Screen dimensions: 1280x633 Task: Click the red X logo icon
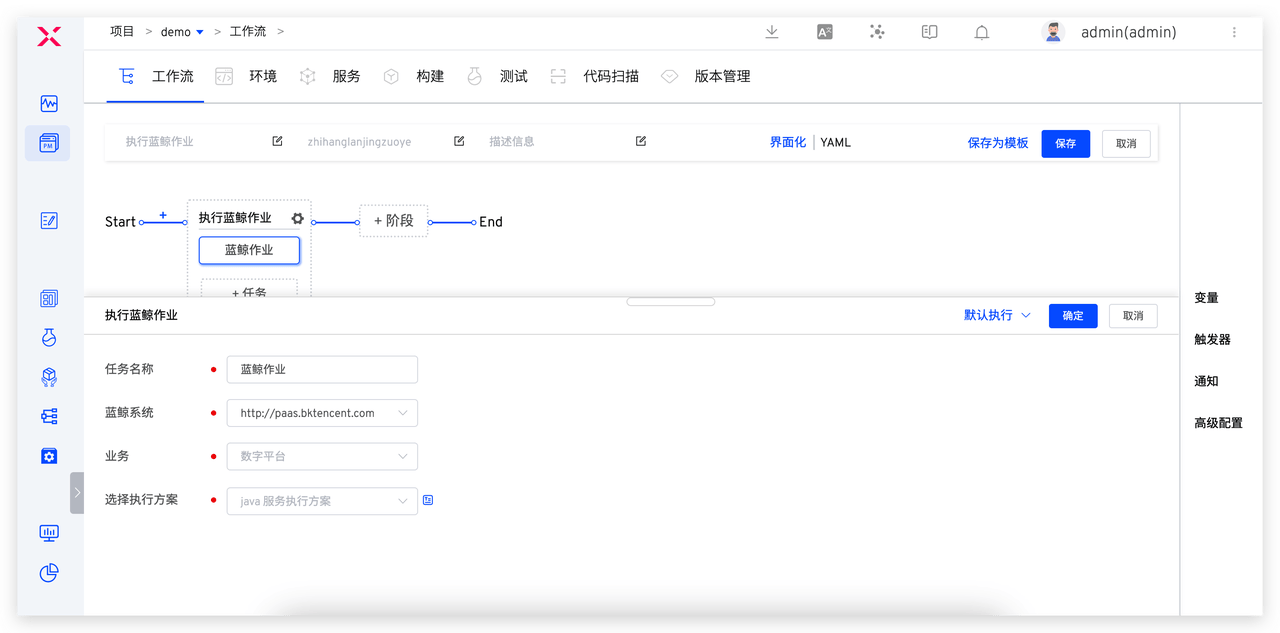(x=49, y=37)
